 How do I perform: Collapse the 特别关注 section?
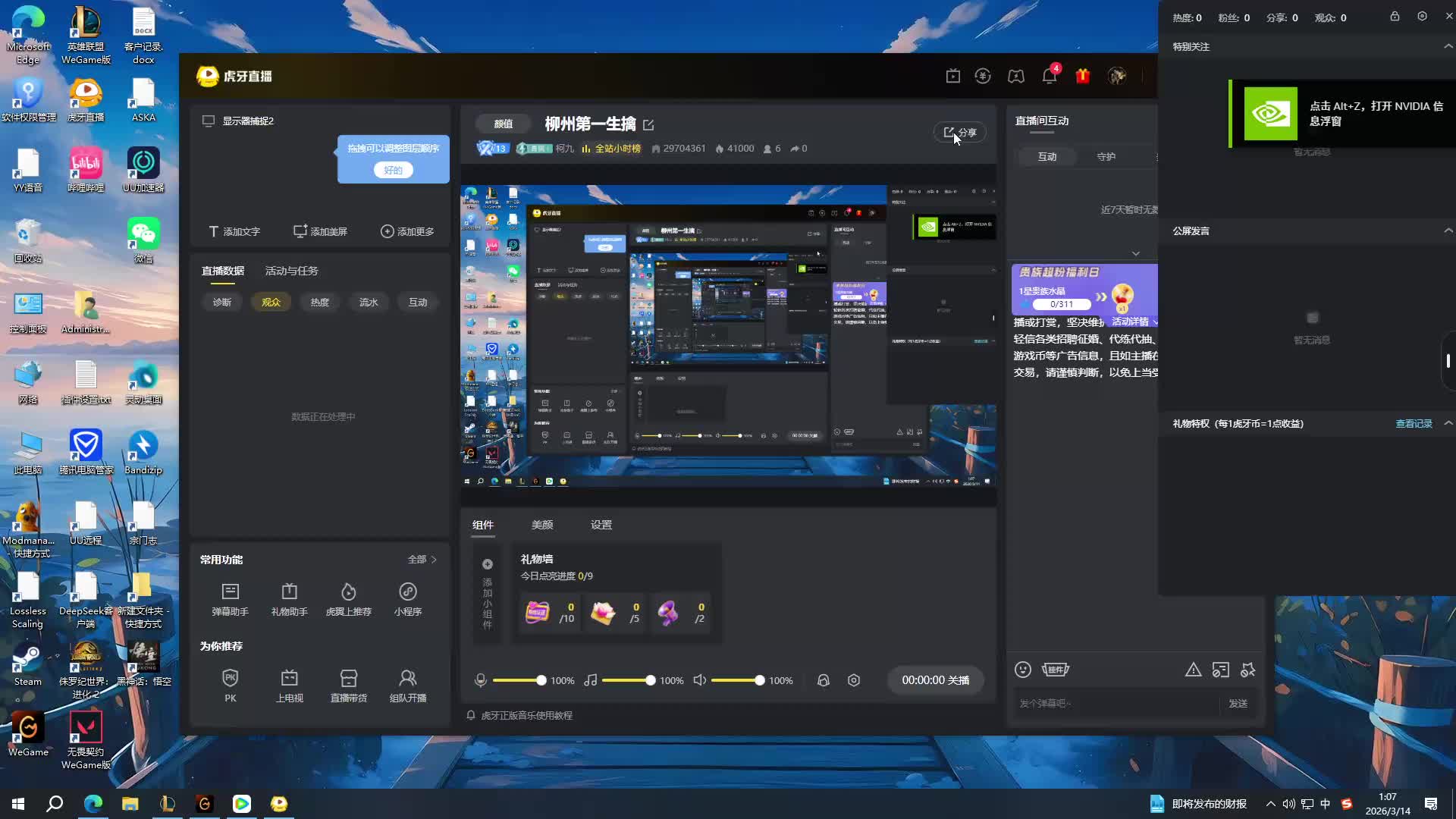coord(1448,46)
